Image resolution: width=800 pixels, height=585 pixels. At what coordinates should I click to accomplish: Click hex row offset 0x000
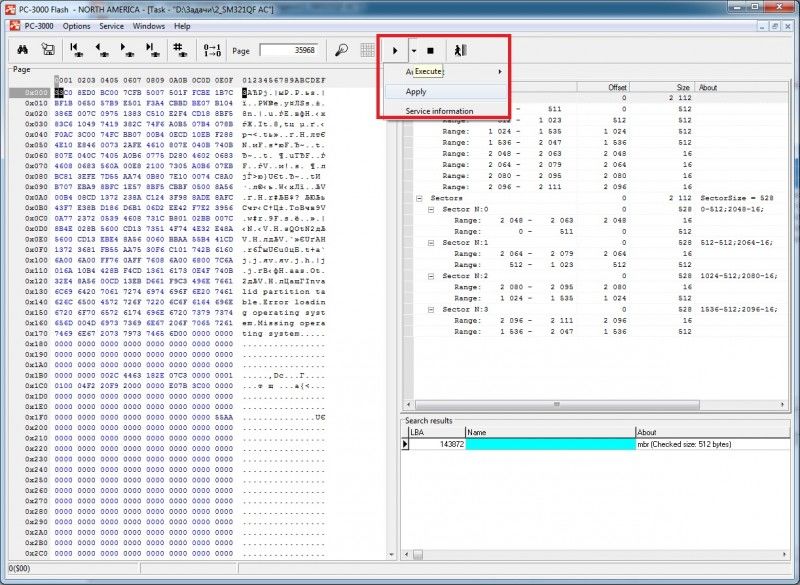pos(36,93)
